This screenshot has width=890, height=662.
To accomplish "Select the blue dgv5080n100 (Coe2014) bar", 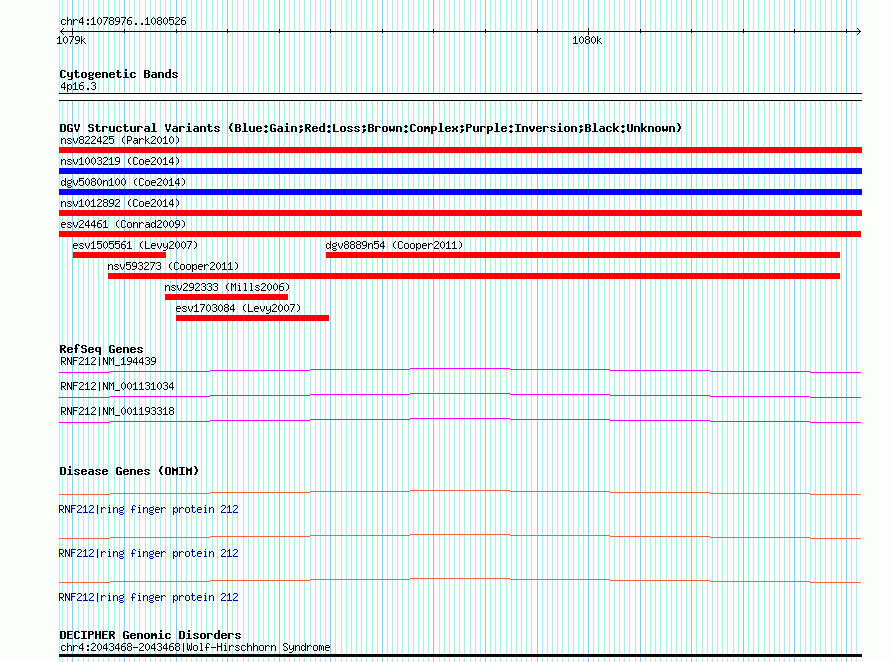I will (x=460, y=192).
